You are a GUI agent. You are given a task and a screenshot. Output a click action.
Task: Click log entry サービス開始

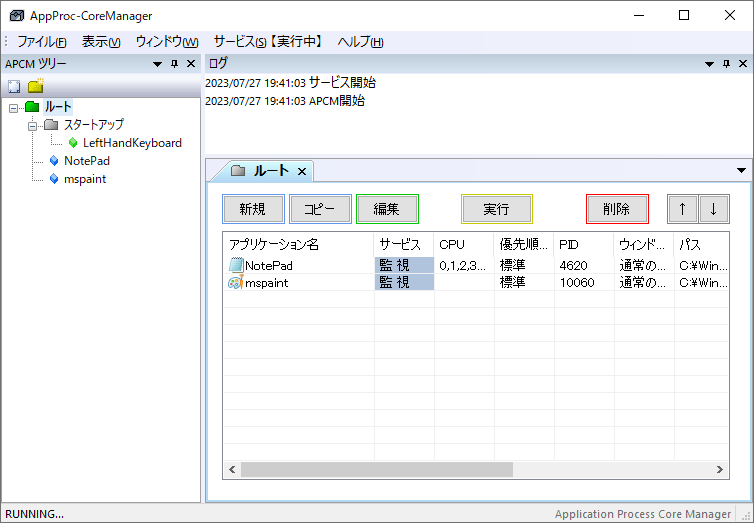[290, 83]
